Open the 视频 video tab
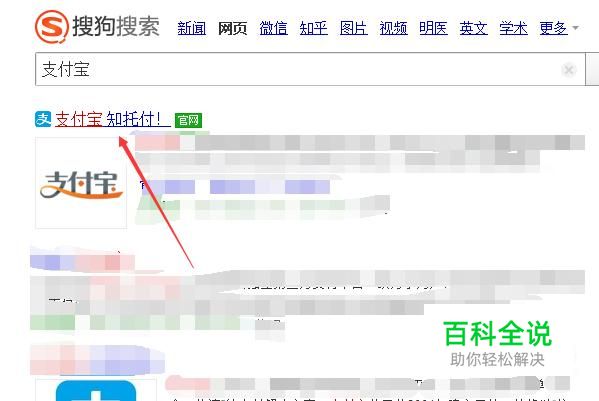Viewport: 599px width, 401px height. click(393, 28)
